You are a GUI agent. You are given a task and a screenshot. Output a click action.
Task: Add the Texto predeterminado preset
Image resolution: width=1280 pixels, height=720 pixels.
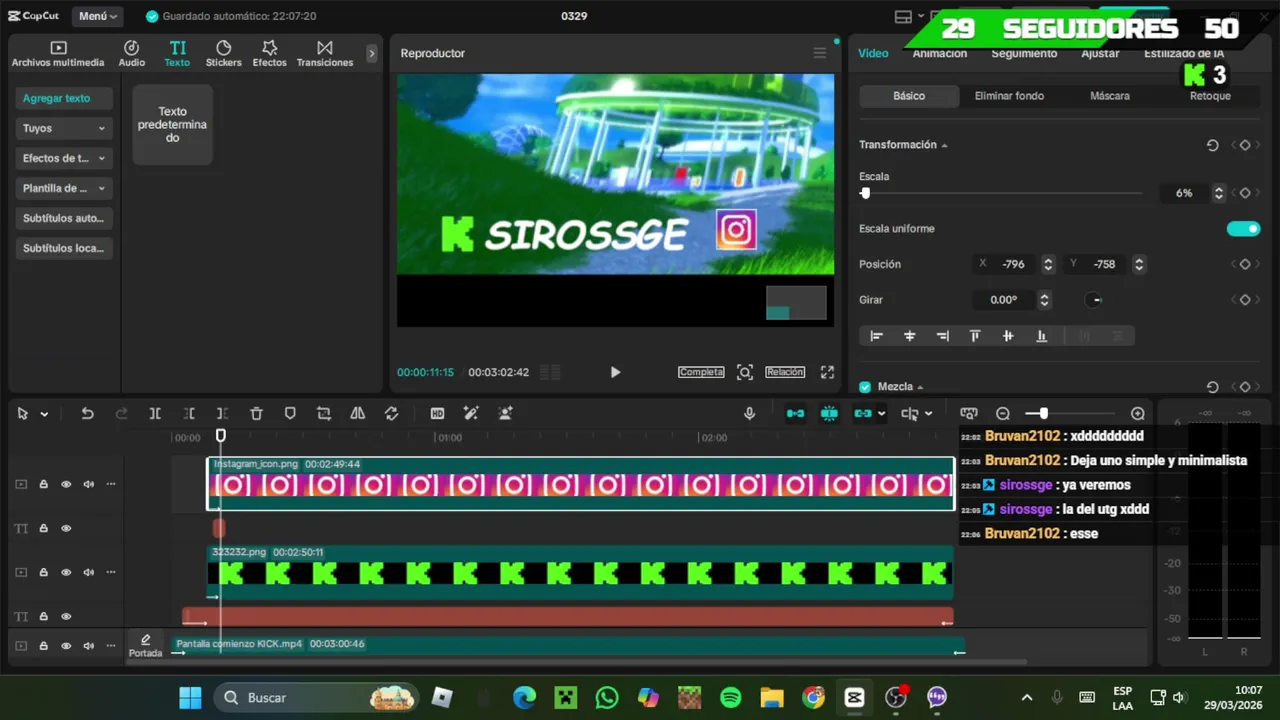click(172, 125)
